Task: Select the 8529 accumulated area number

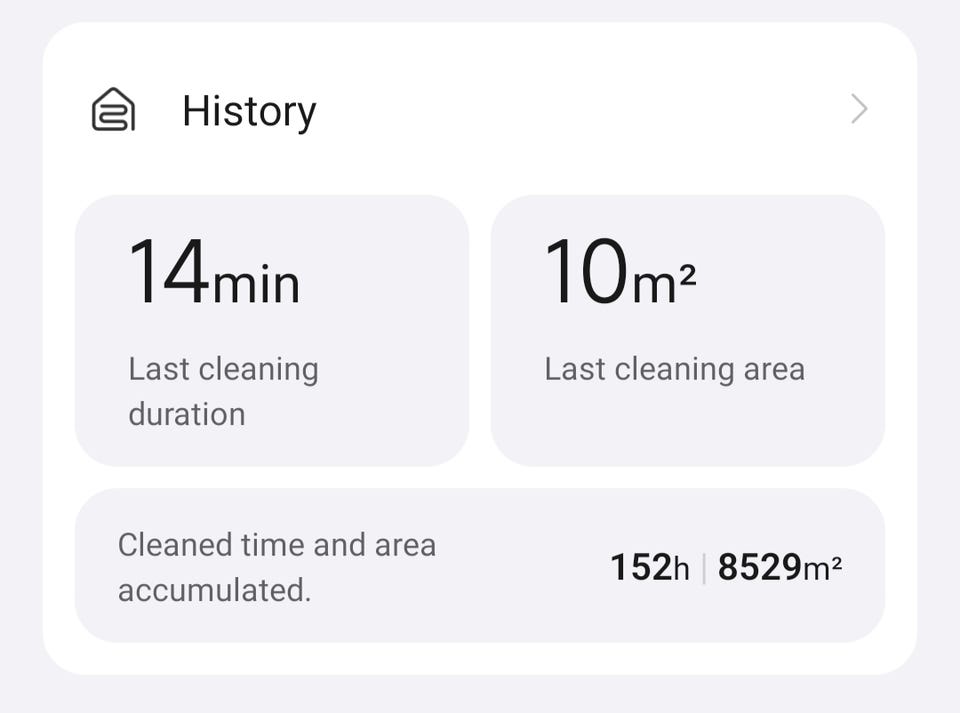Action: click(760, 568)
